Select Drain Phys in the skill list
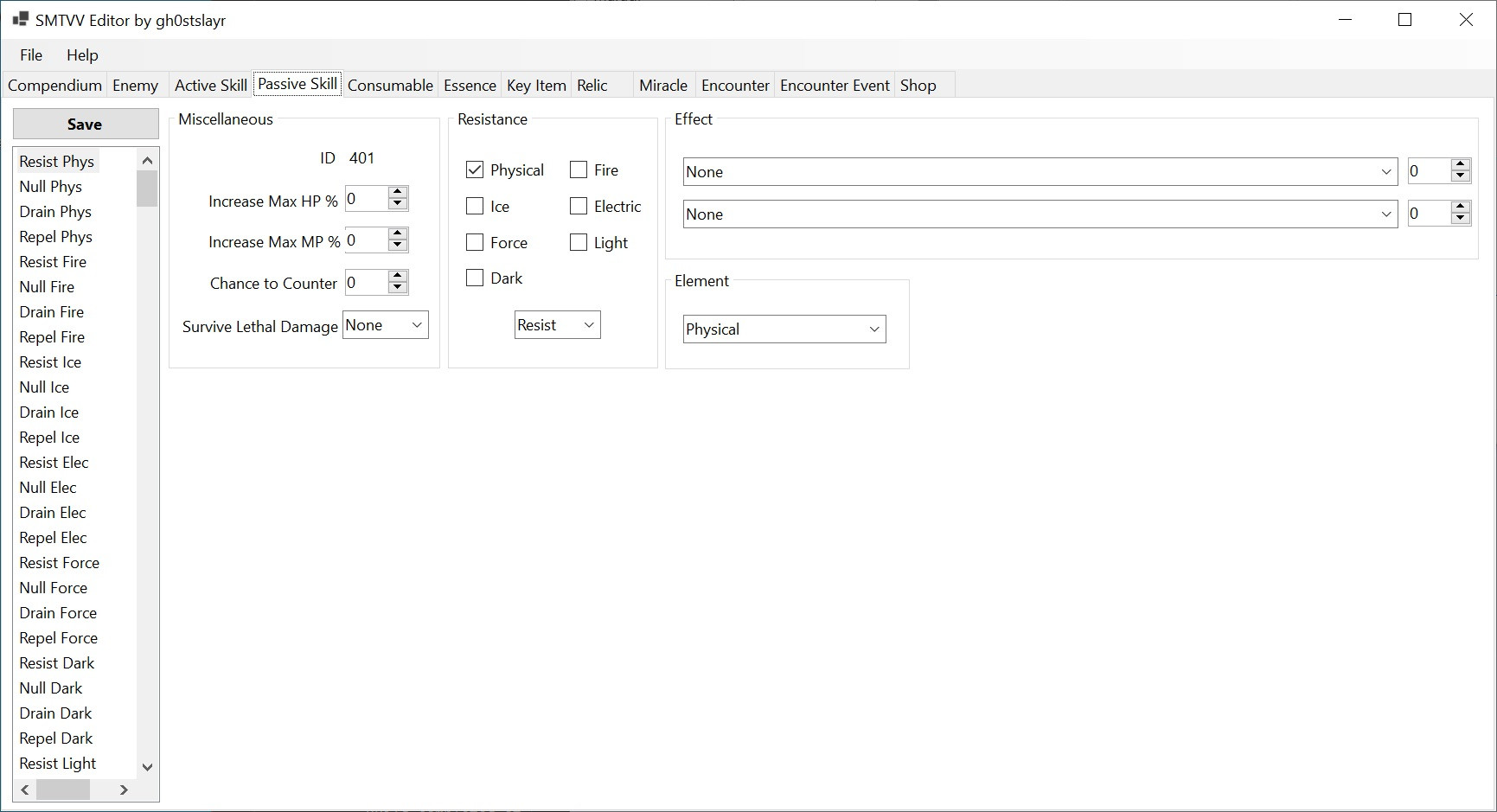This screenshot has height=812, width=1497. tap(55, 212)
